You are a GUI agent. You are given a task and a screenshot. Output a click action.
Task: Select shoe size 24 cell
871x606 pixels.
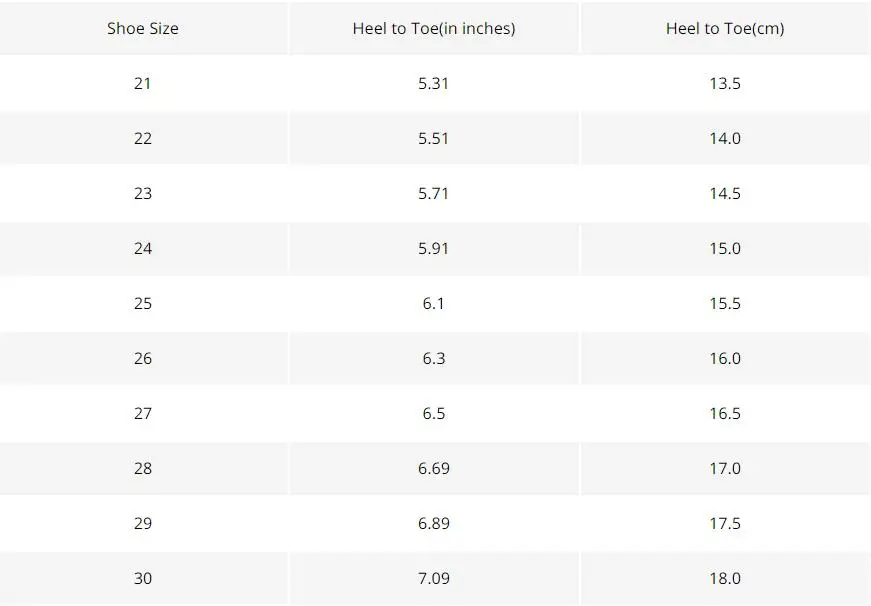pos(143,248)
